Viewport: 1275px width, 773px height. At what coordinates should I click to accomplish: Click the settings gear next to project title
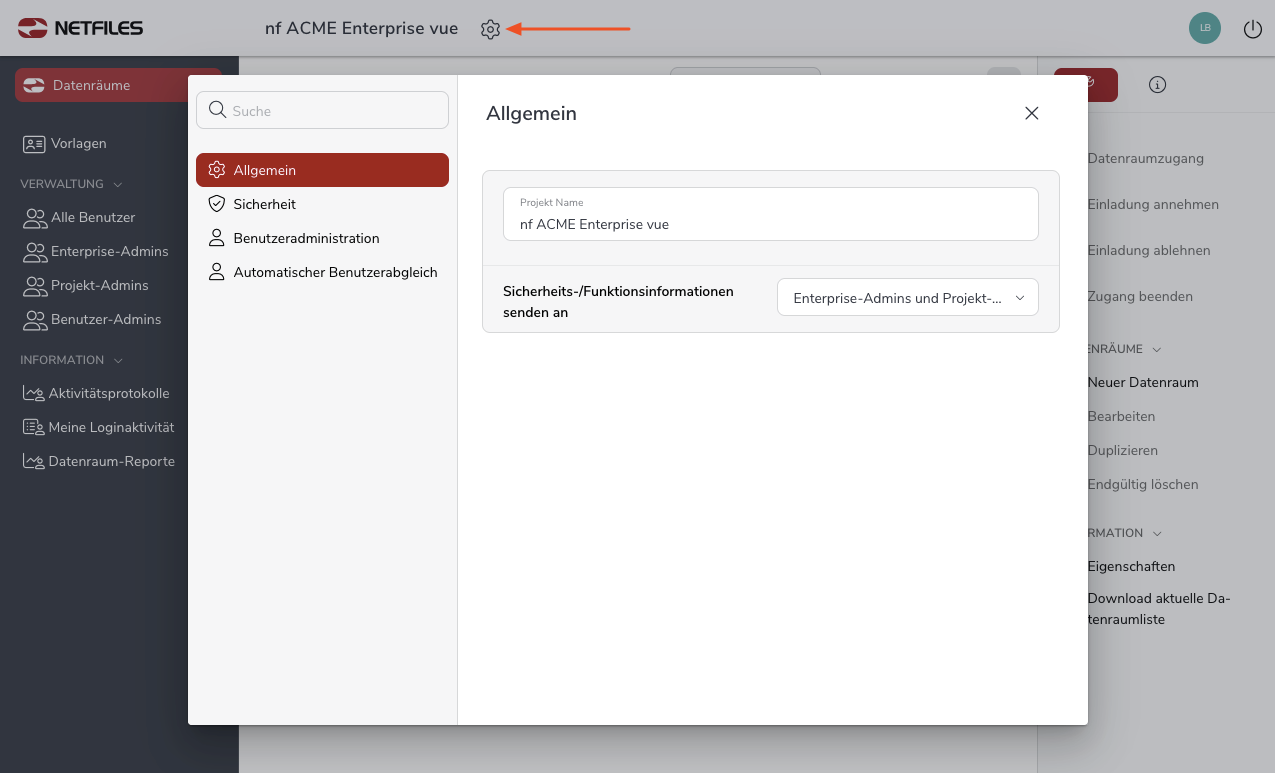[x=490, y=30]
